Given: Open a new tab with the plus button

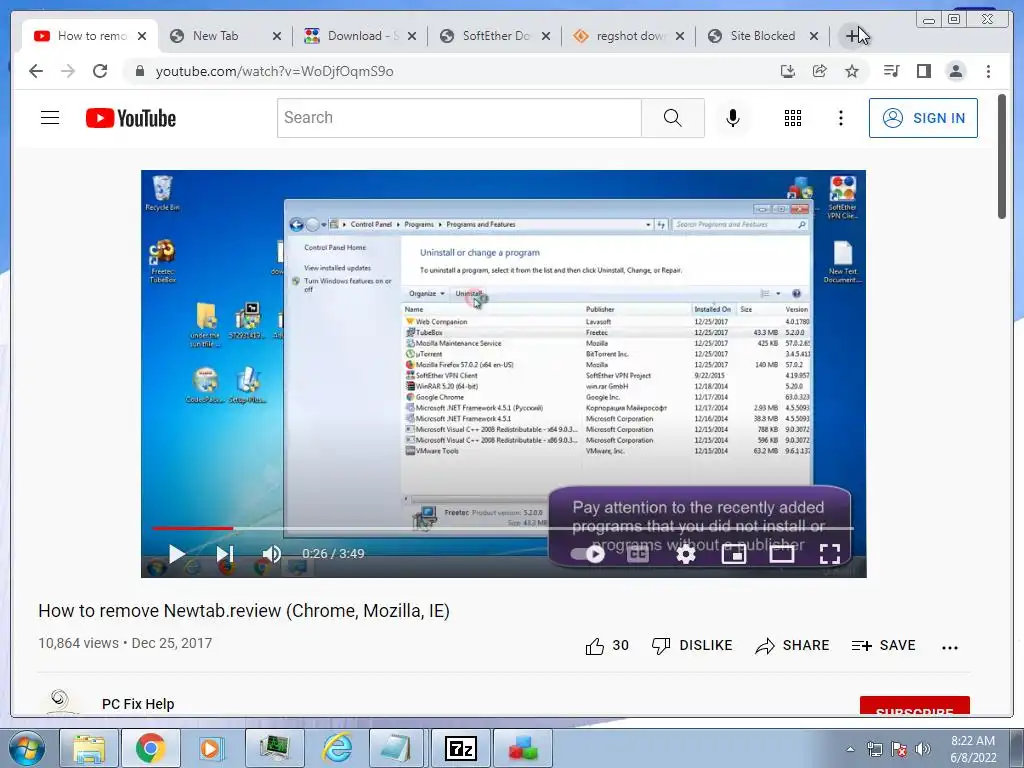Looking at the screenshot, I should click(x=852, y=36).
